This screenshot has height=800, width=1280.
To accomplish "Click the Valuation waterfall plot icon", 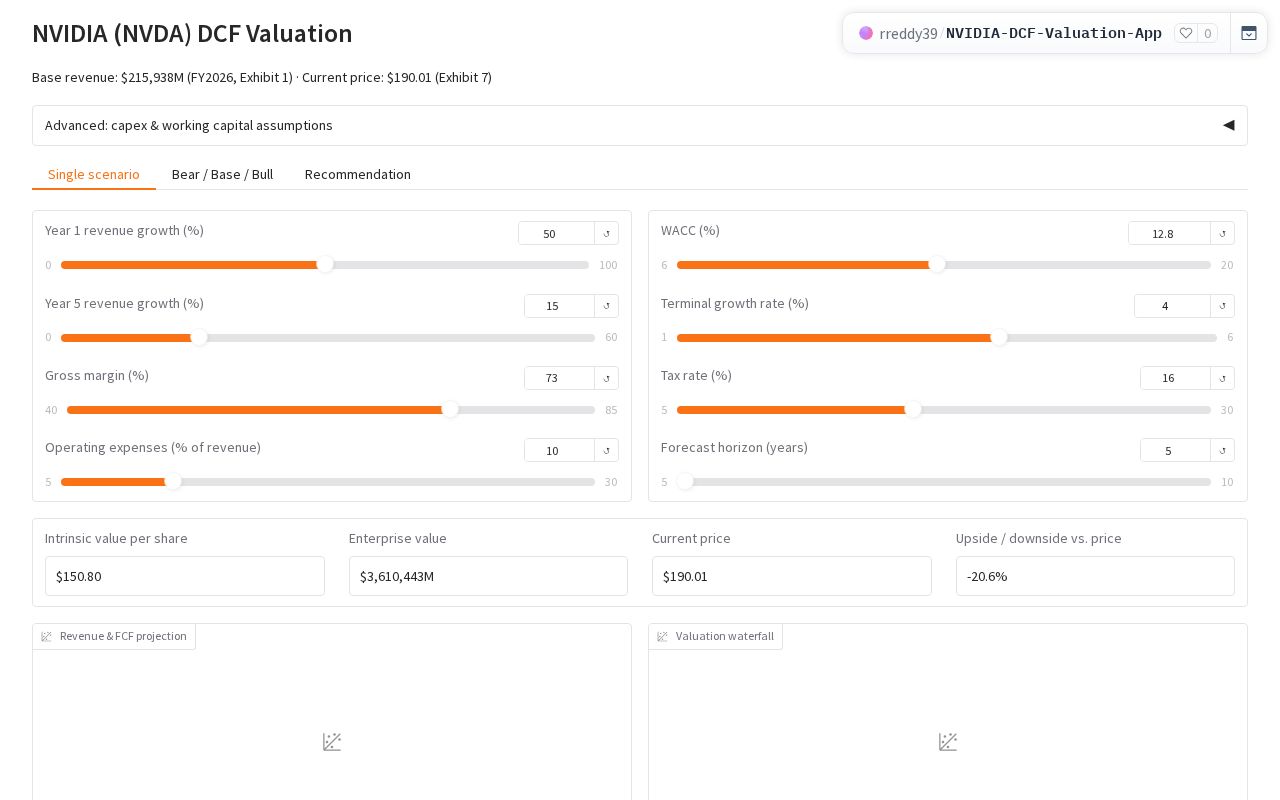I will coord(663,637).
